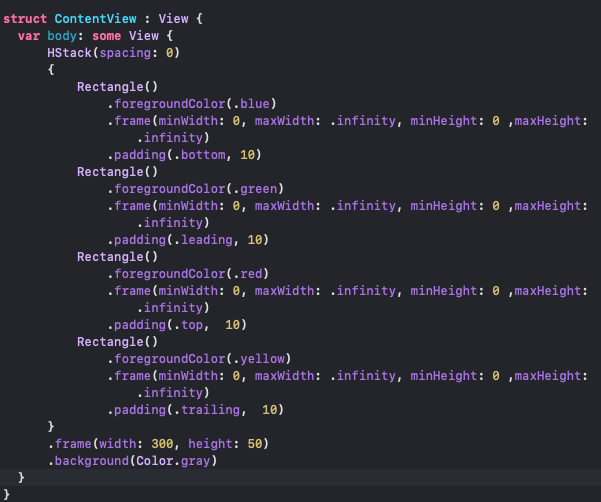Image resolution: width=601 pixels, height=502 pixels.
Task: Click 'foregroundColor' on the .green line
Action: (x=170, y=189)
